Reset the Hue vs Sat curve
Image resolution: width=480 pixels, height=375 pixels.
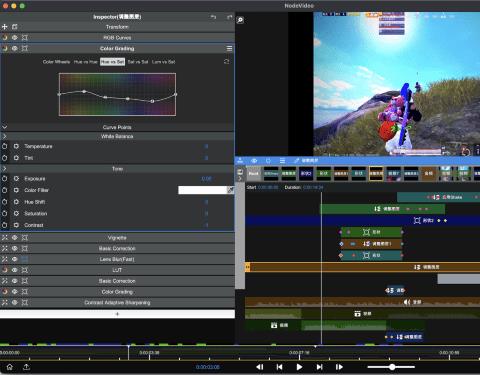tap(227, 62)
